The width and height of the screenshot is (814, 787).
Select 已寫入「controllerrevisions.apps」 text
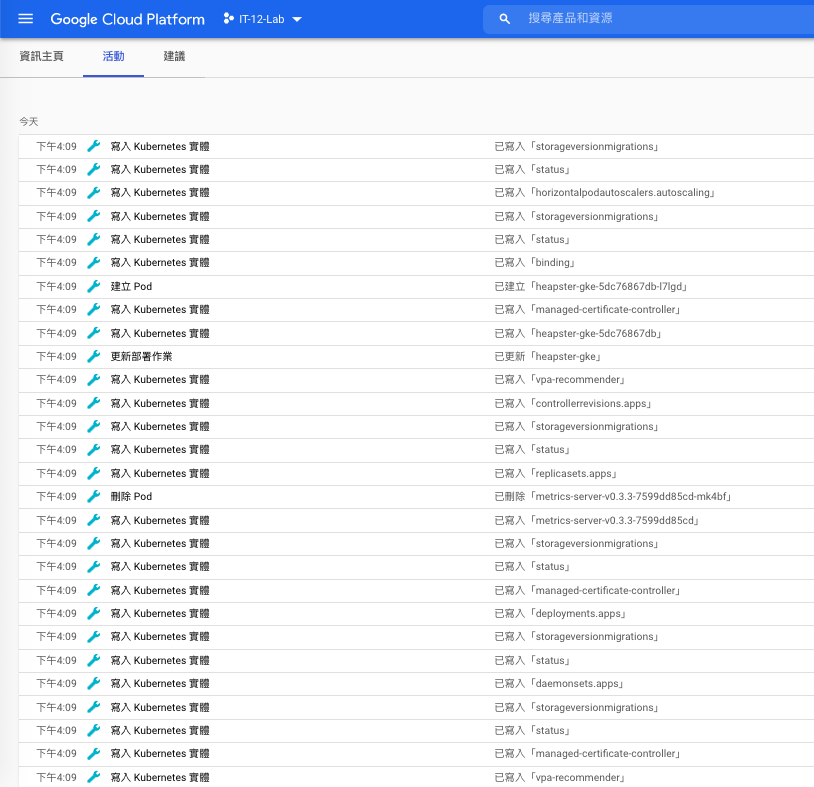pyautogui.click(x=573, y=403)
